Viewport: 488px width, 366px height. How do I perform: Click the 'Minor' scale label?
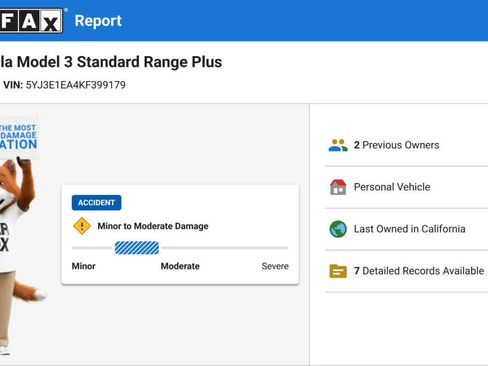click(x=84, y=266)
